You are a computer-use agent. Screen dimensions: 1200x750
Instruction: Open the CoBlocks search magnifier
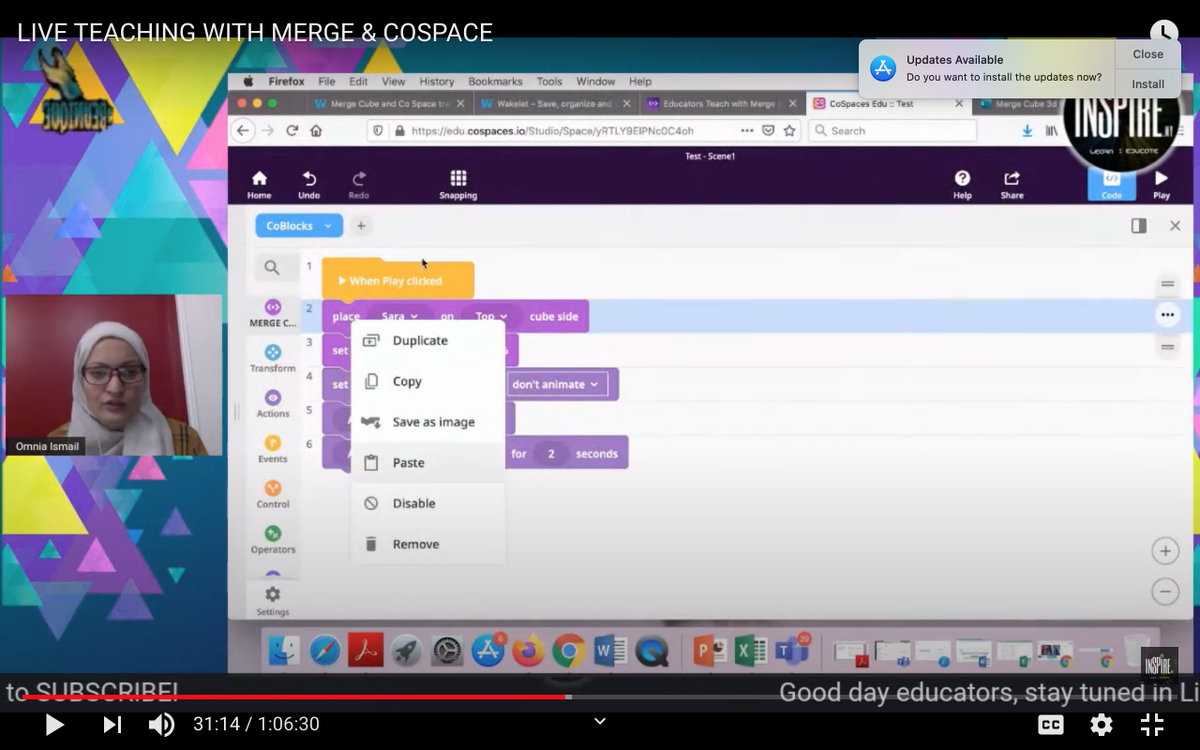pyautogui.click(x=272, y=268)
